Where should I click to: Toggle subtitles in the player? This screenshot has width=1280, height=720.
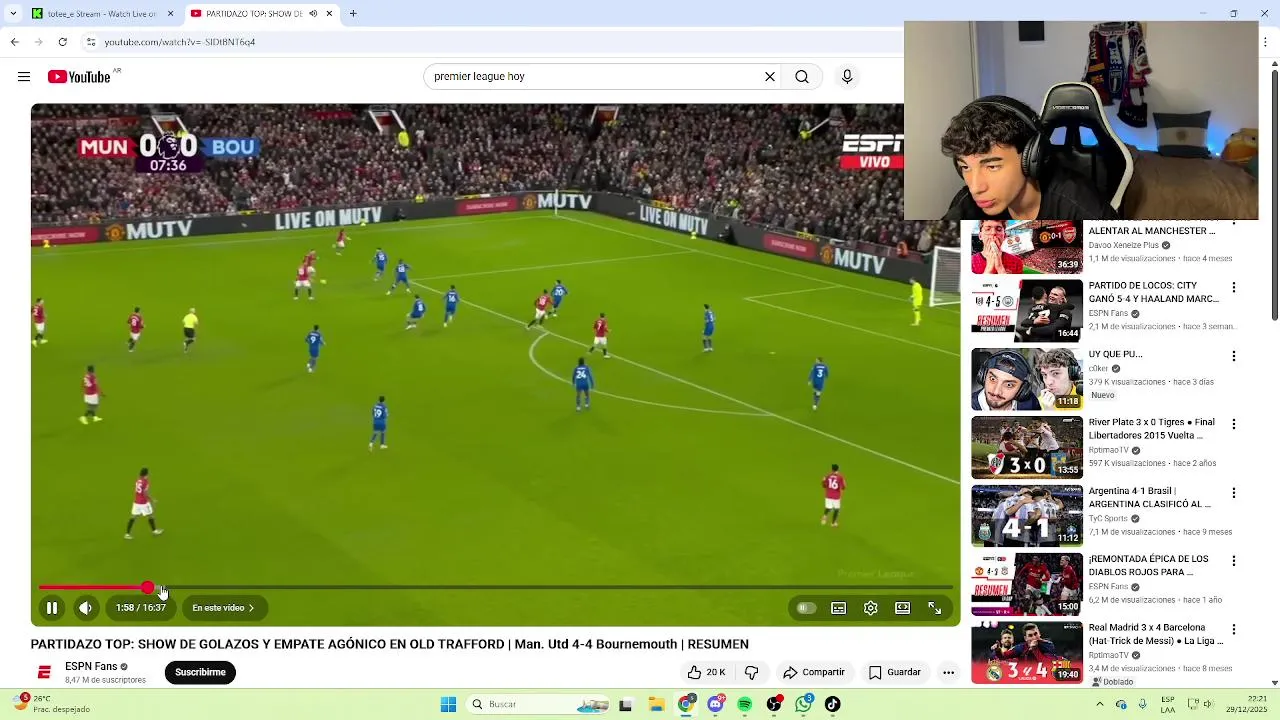[839, 608]
